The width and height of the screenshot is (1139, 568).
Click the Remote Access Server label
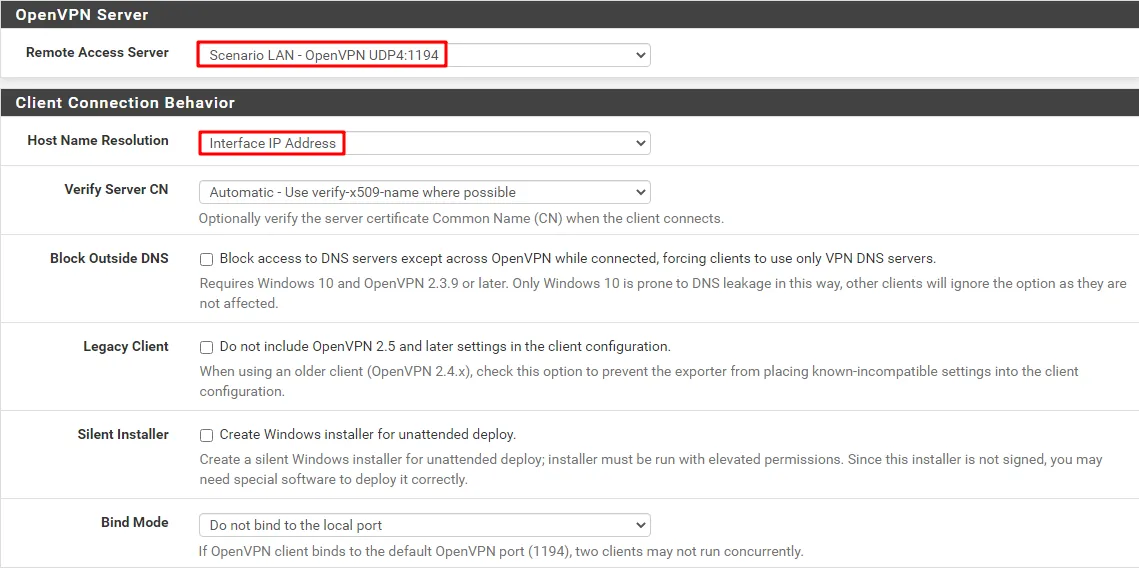[97, 52]
